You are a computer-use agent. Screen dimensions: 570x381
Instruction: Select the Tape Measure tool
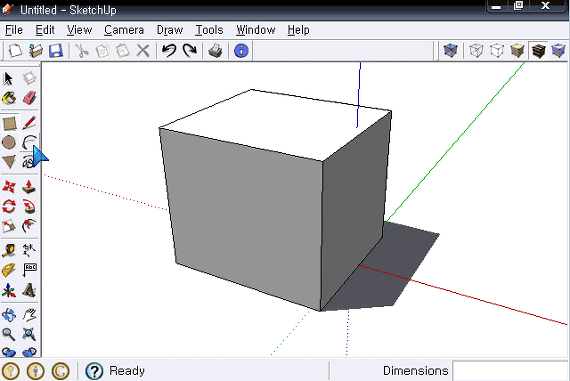click(9, 251)
